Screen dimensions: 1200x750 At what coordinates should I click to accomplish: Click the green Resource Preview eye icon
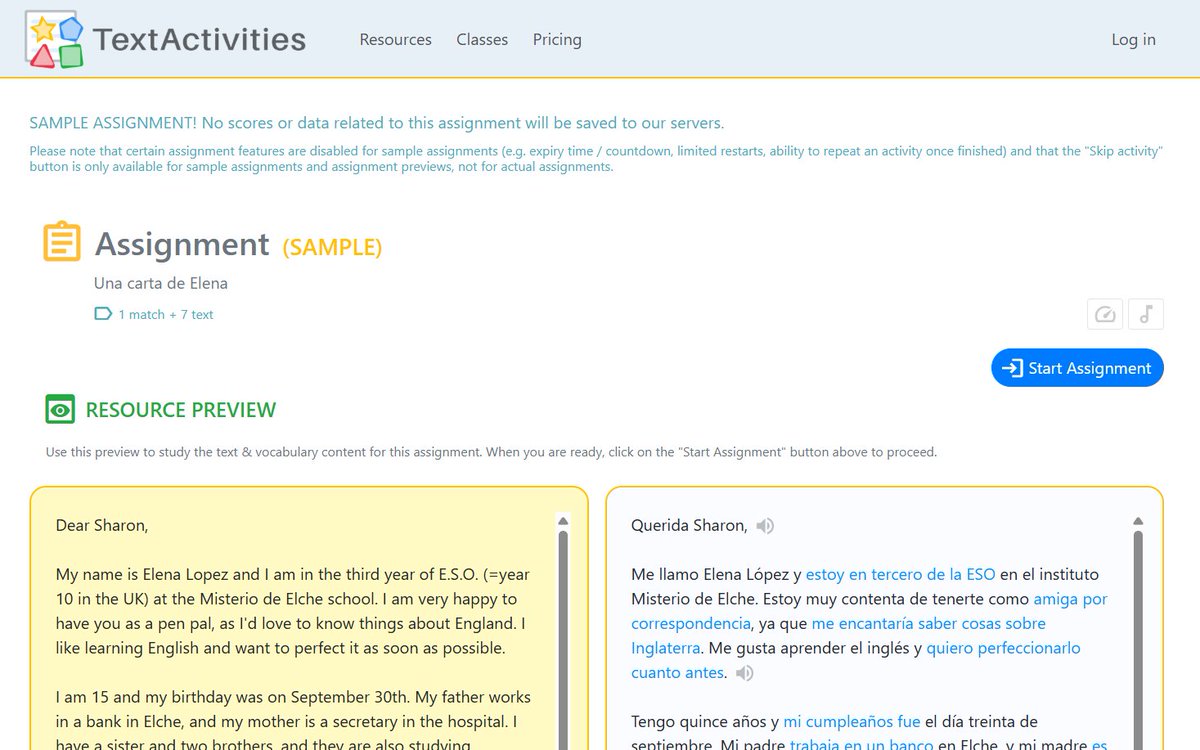pos(60,409)
